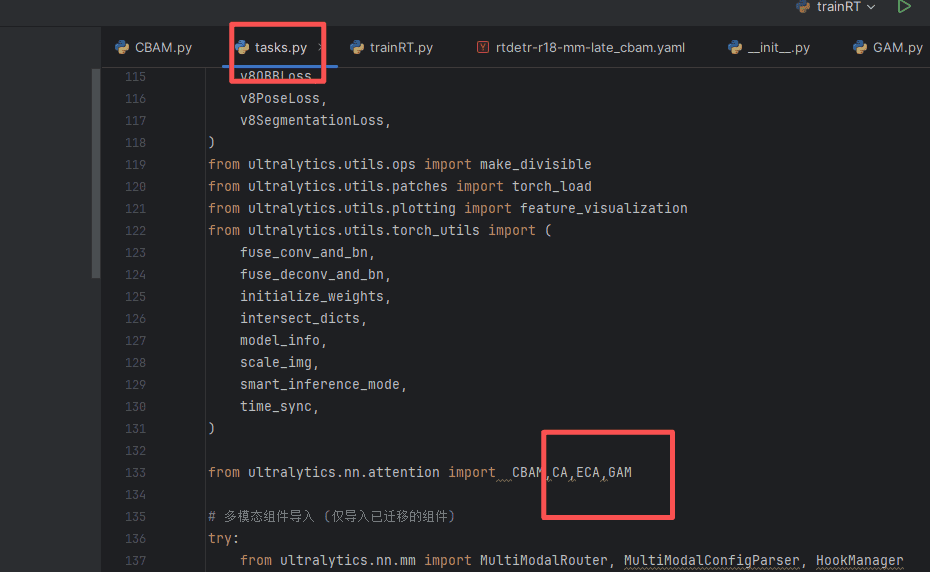Image resolution: width=930 pixels, height=572 pixels.
Task: Click line number 133 in the gutter
Action: (x=134, y=472)
